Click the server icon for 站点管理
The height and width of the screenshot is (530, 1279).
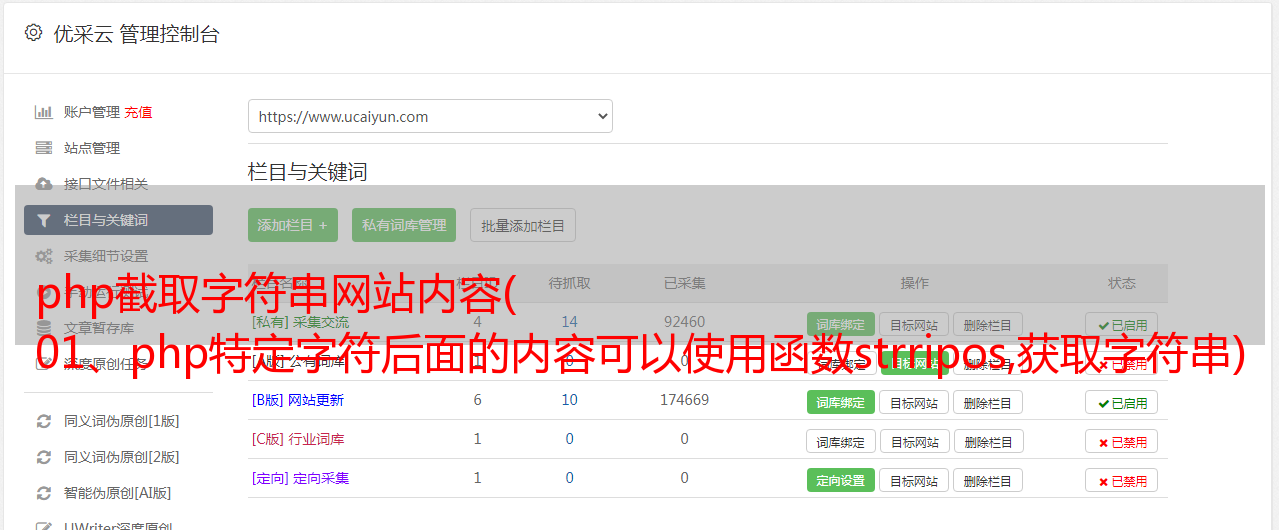click(x=43, y=148)
